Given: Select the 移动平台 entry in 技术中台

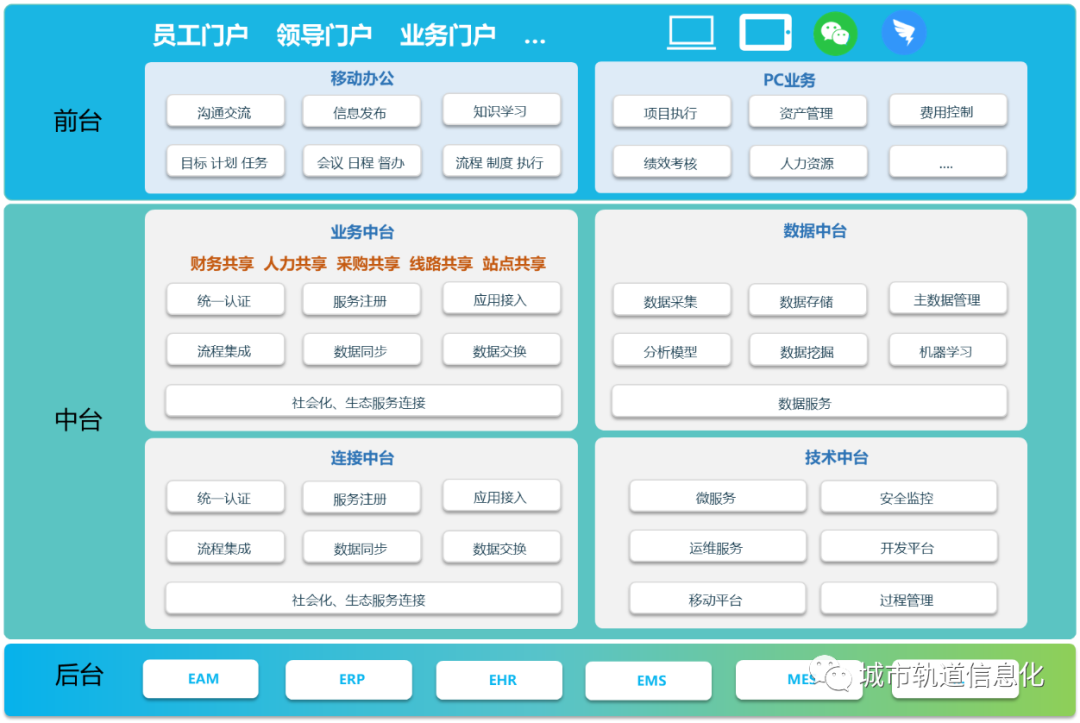Looking at the screenshot, I should click(x=717, y=598).
